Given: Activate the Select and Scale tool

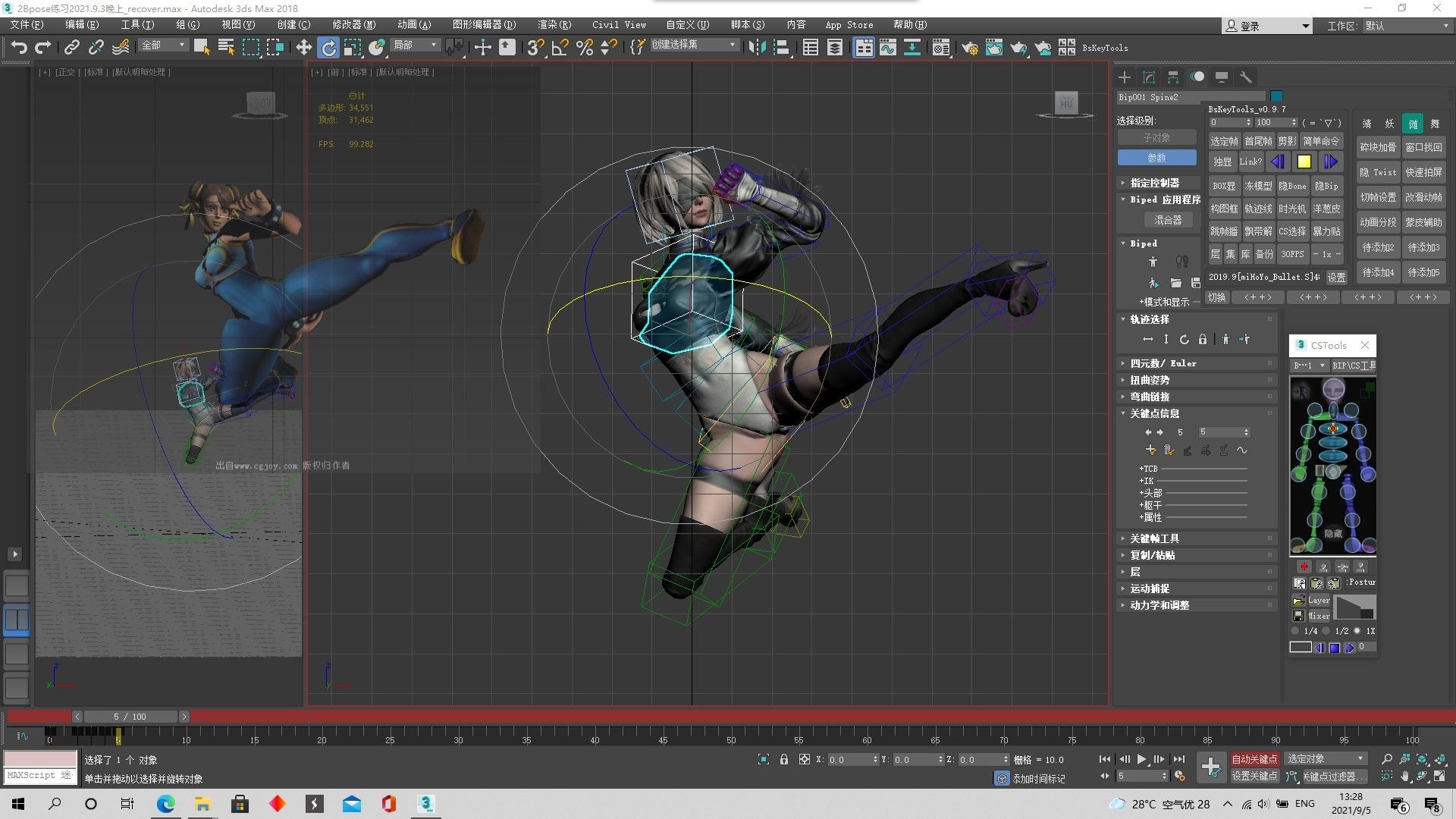Looking at the screenshot, I should click(x=353, y=47).
